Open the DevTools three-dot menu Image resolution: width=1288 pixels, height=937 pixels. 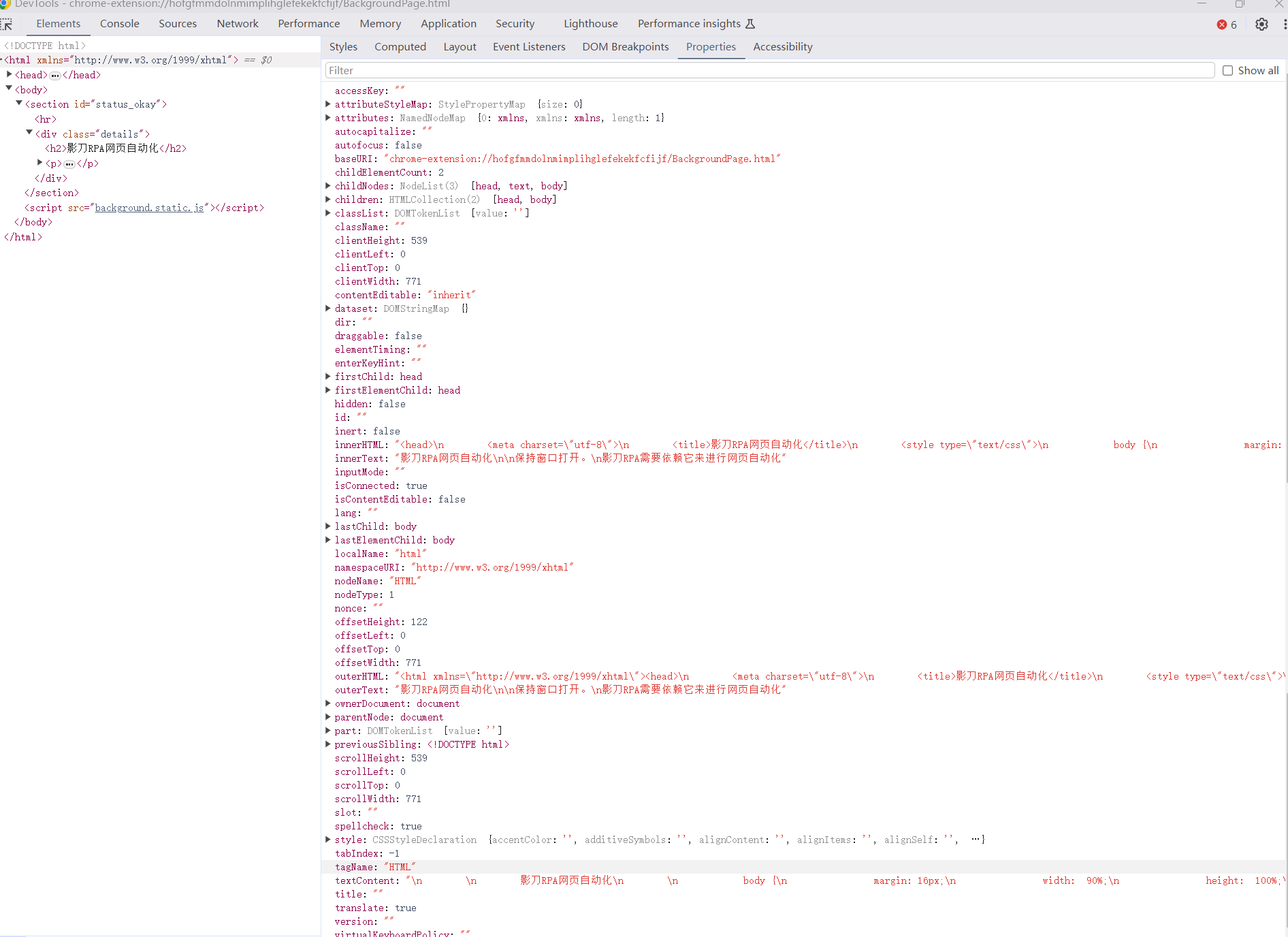tap(1284, 25)
